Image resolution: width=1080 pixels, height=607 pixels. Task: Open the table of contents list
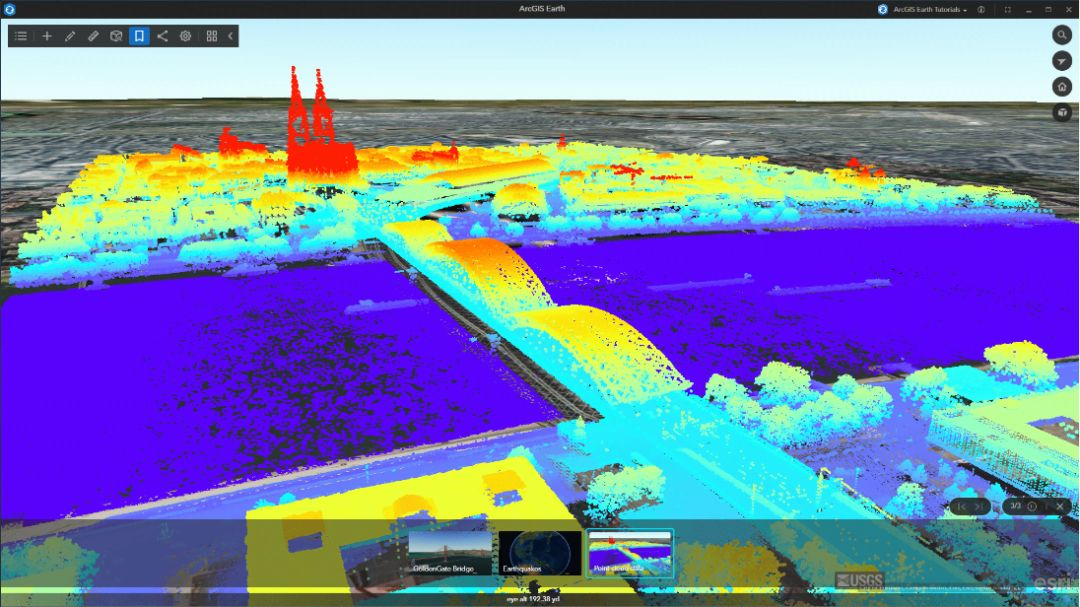click(x=21, y=36)
